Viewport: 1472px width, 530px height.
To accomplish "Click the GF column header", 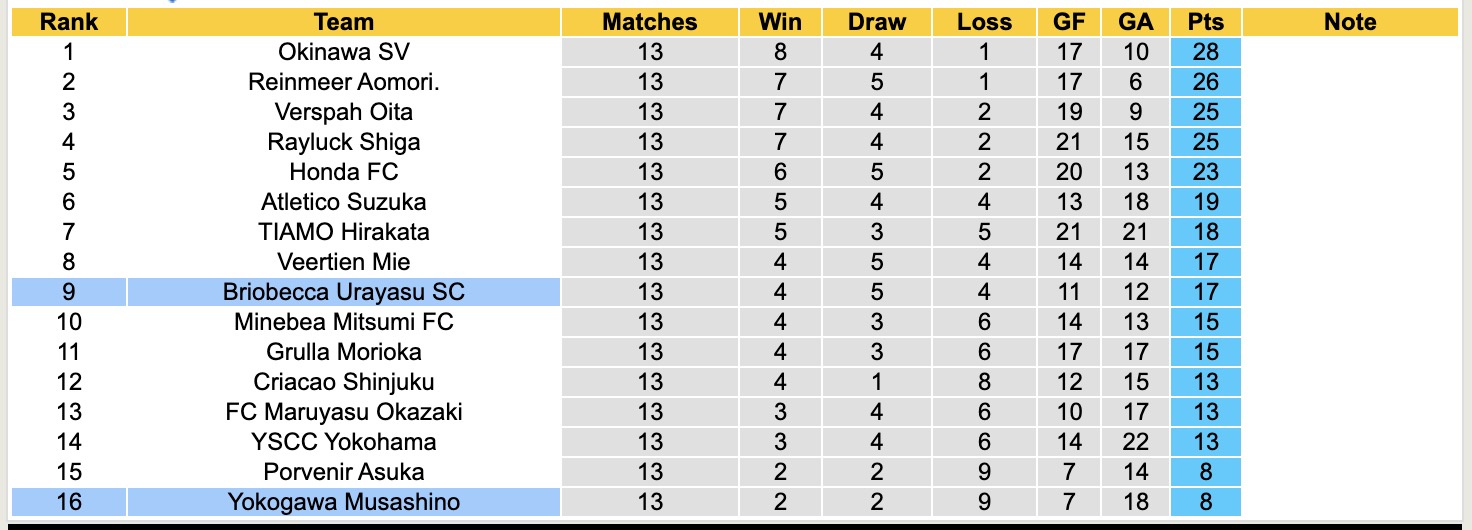I will [1069, 22].
